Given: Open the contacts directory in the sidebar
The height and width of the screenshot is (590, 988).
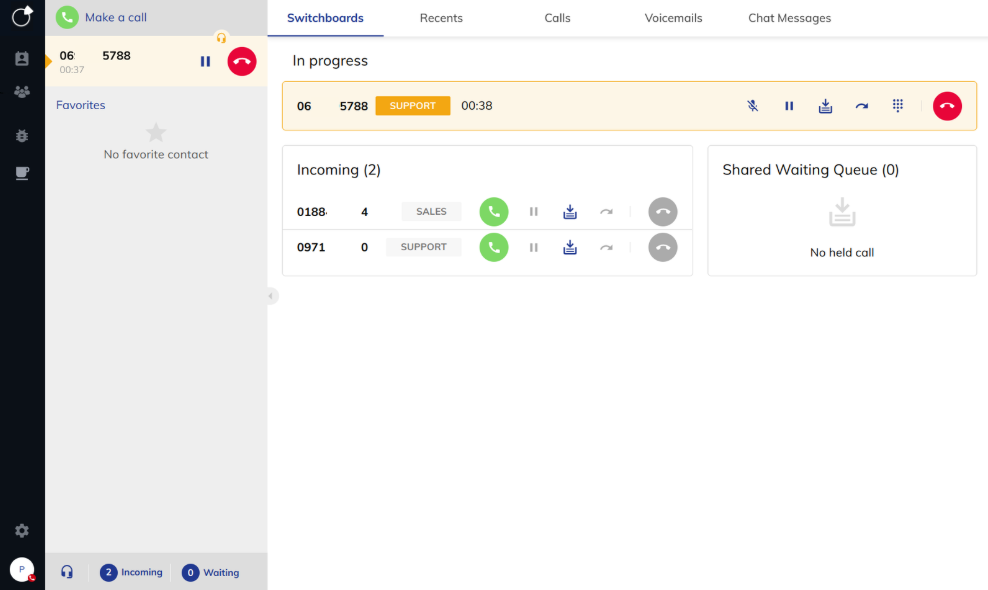Looking at the screenshot, I should click(22, 59).
